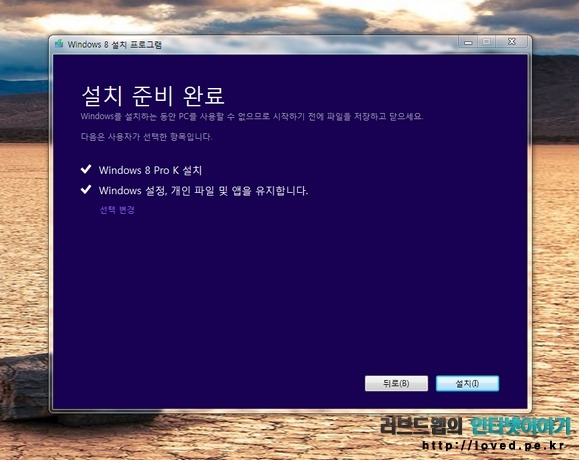Open the 선택 변경 link
The width and height of the screenshot is (579, 460).
coord(117,210)
